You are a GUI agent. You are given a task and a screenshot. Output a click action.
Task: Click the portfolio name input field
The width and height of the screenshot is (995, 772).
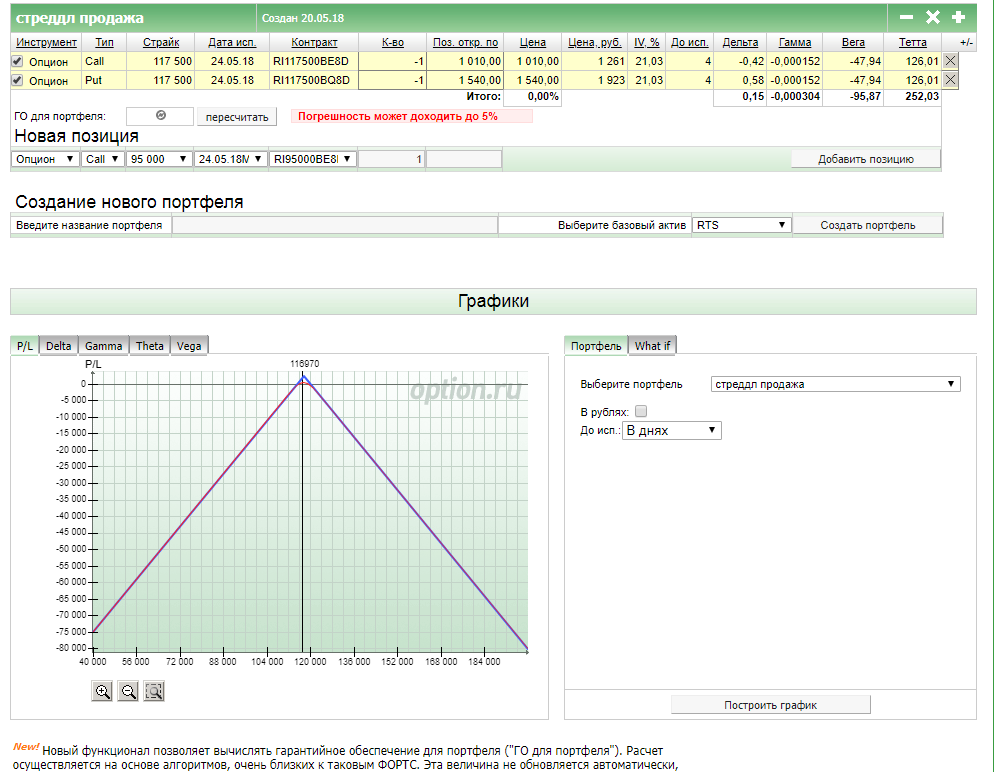pyautogui.click(x=334, y=226)
